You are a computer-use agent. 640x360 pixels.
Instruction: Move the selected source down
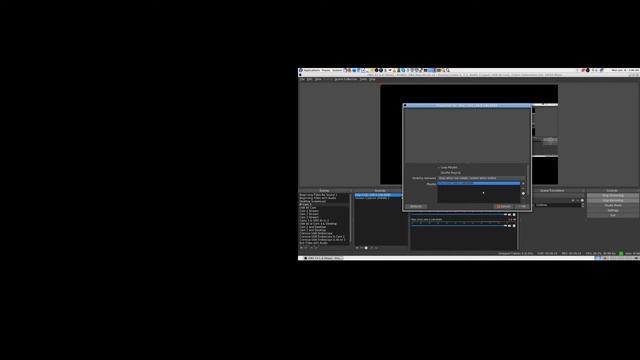tap(376, 248)
